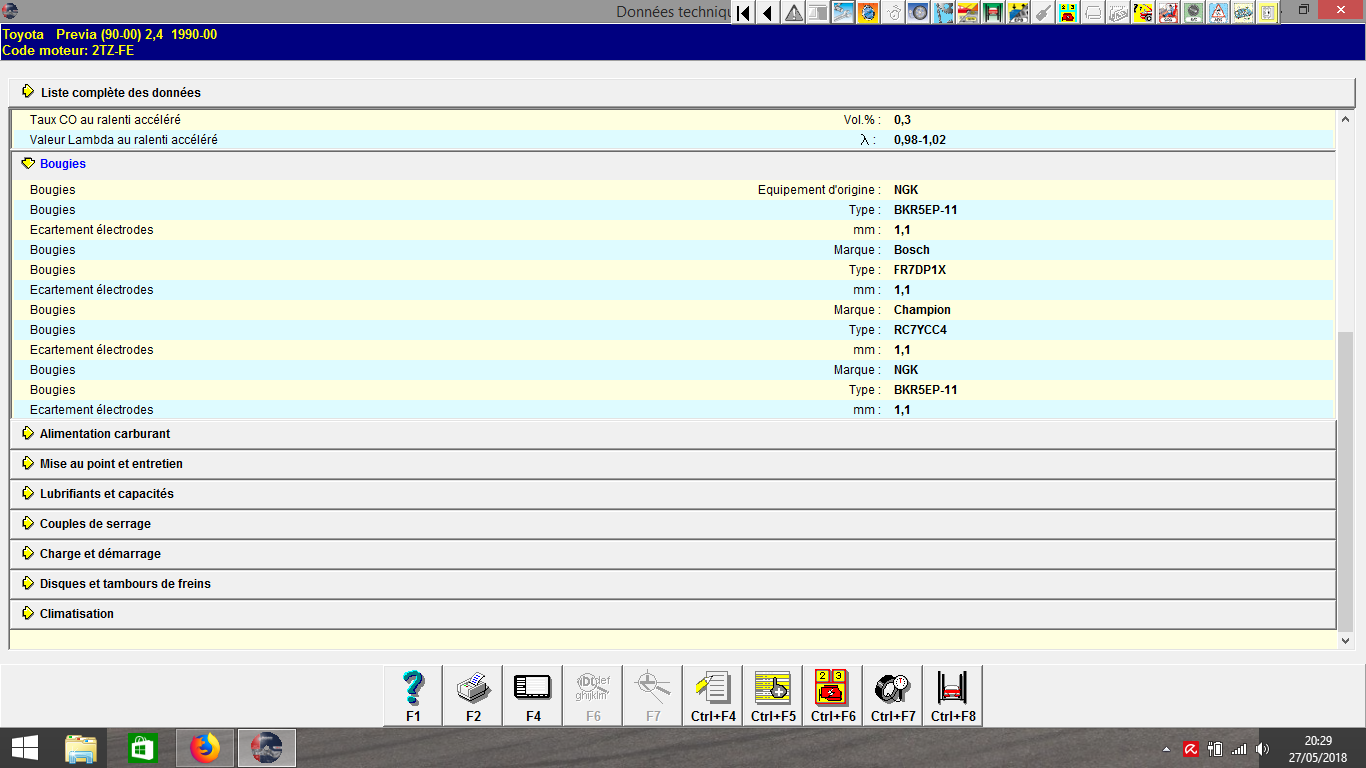The image size is (1366, 768).
Task: Click the Champion marque value
Action: click(x=922, y=310)
